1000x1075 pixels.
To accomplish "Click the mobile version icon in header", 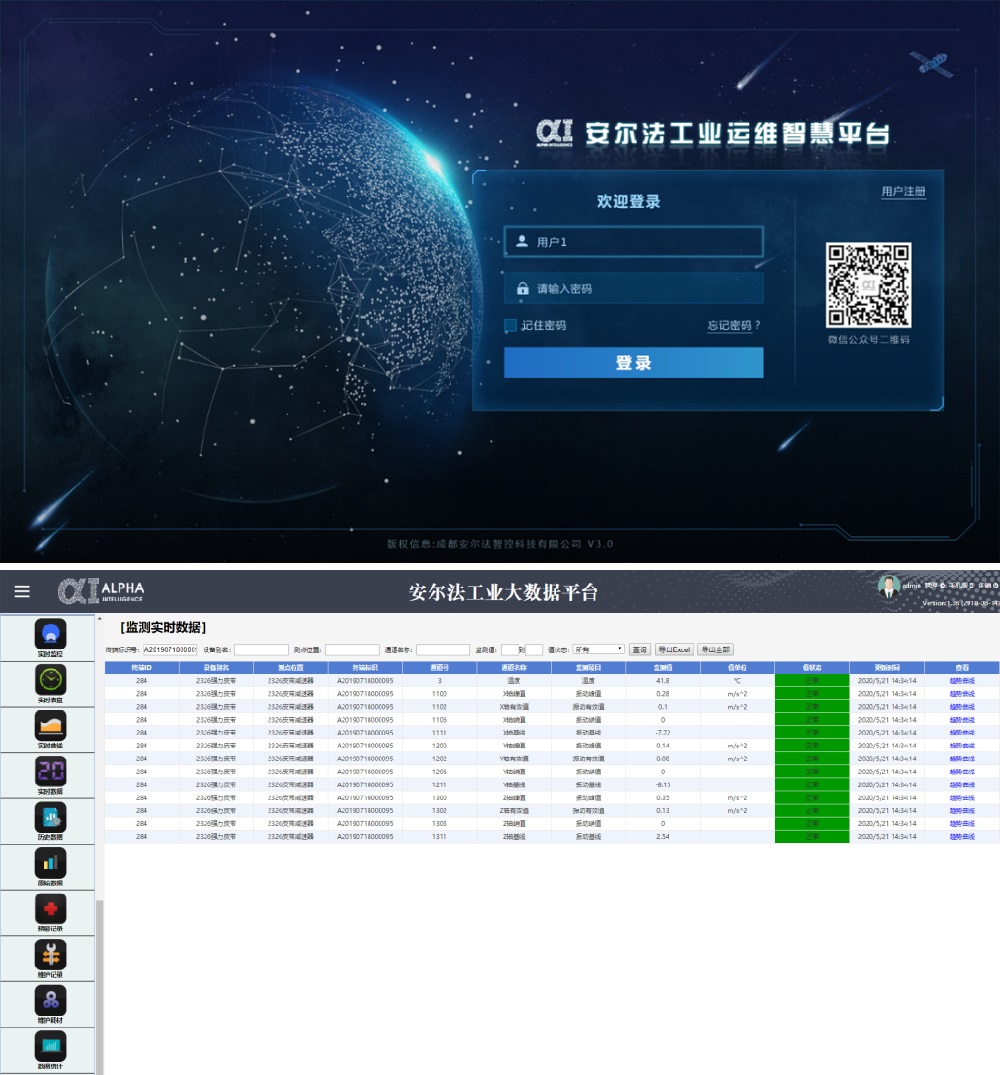I will coord(971,585).
